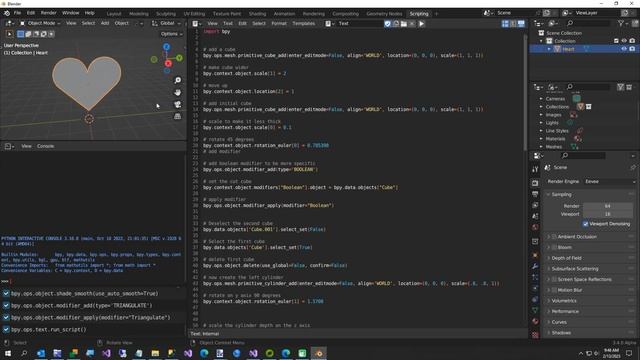Viewport: 640px width, 360px height.
Task: Switch to Modeling workspace tab
Action: [139, 13]
